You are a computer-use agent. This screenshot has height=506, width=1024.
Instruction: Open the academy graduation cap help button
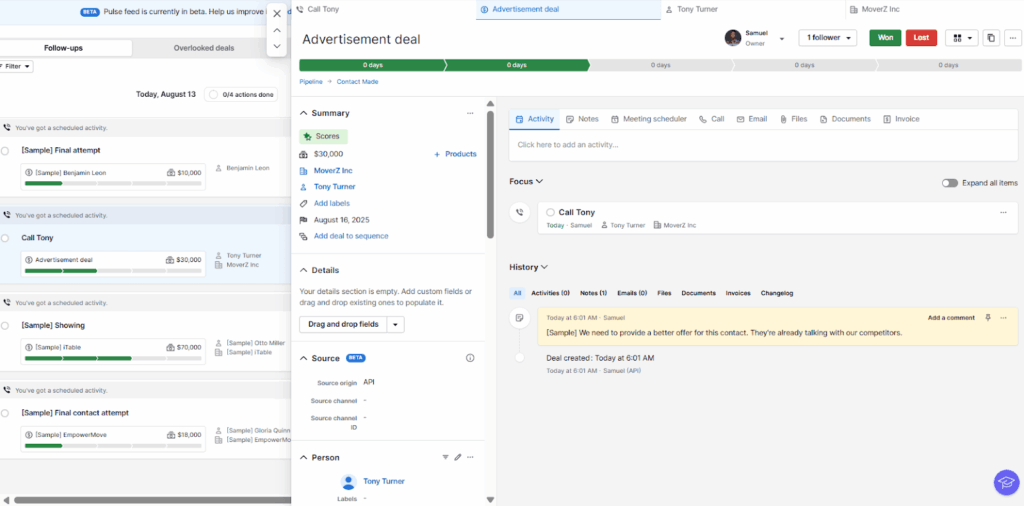tap(1005, 482)
